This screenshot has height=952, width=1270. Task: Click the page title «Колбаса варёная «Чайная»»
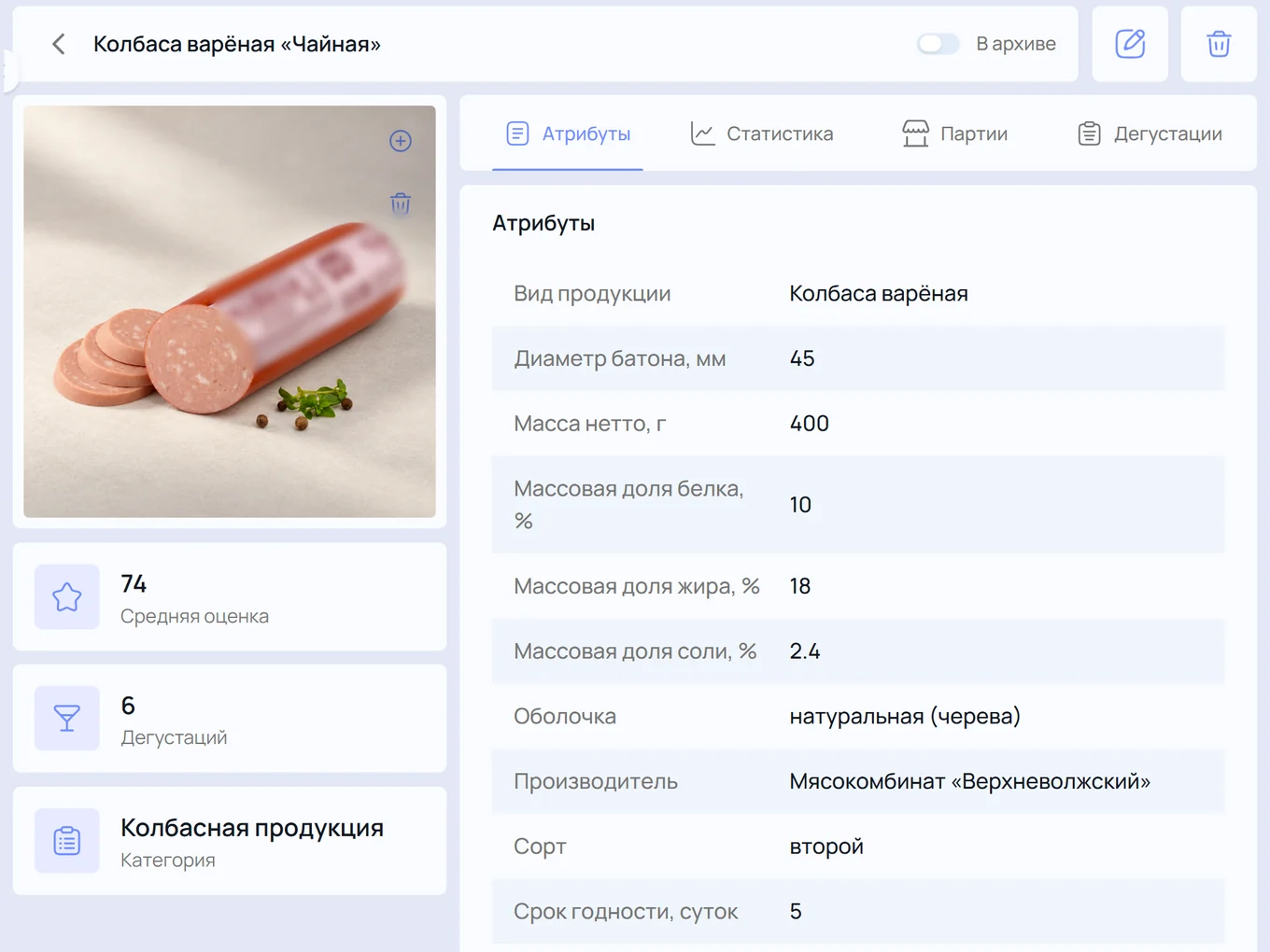(237, 44)
